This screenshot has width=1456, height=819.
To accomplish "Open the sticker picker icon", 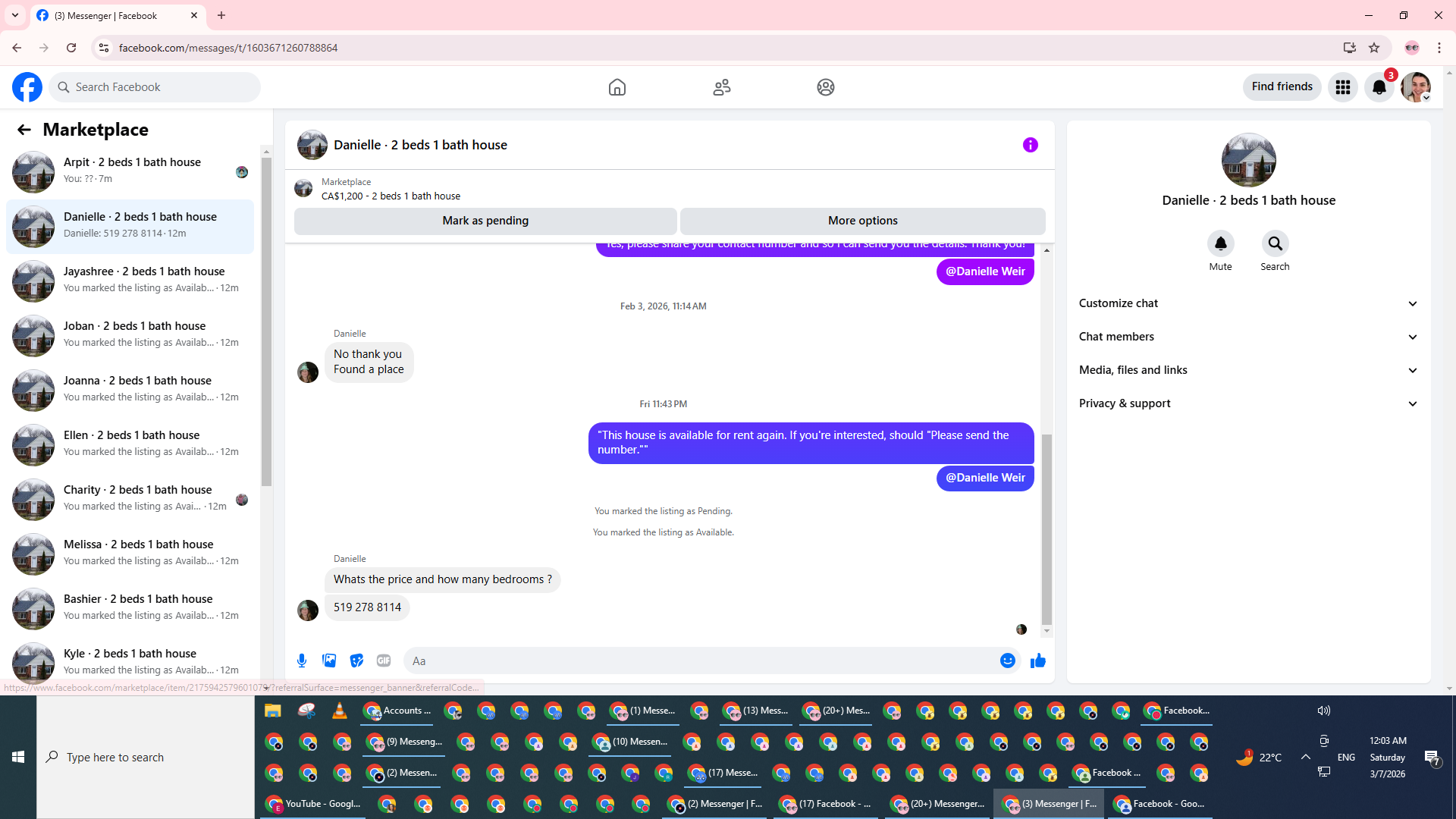I will click(x=356, y=661).
